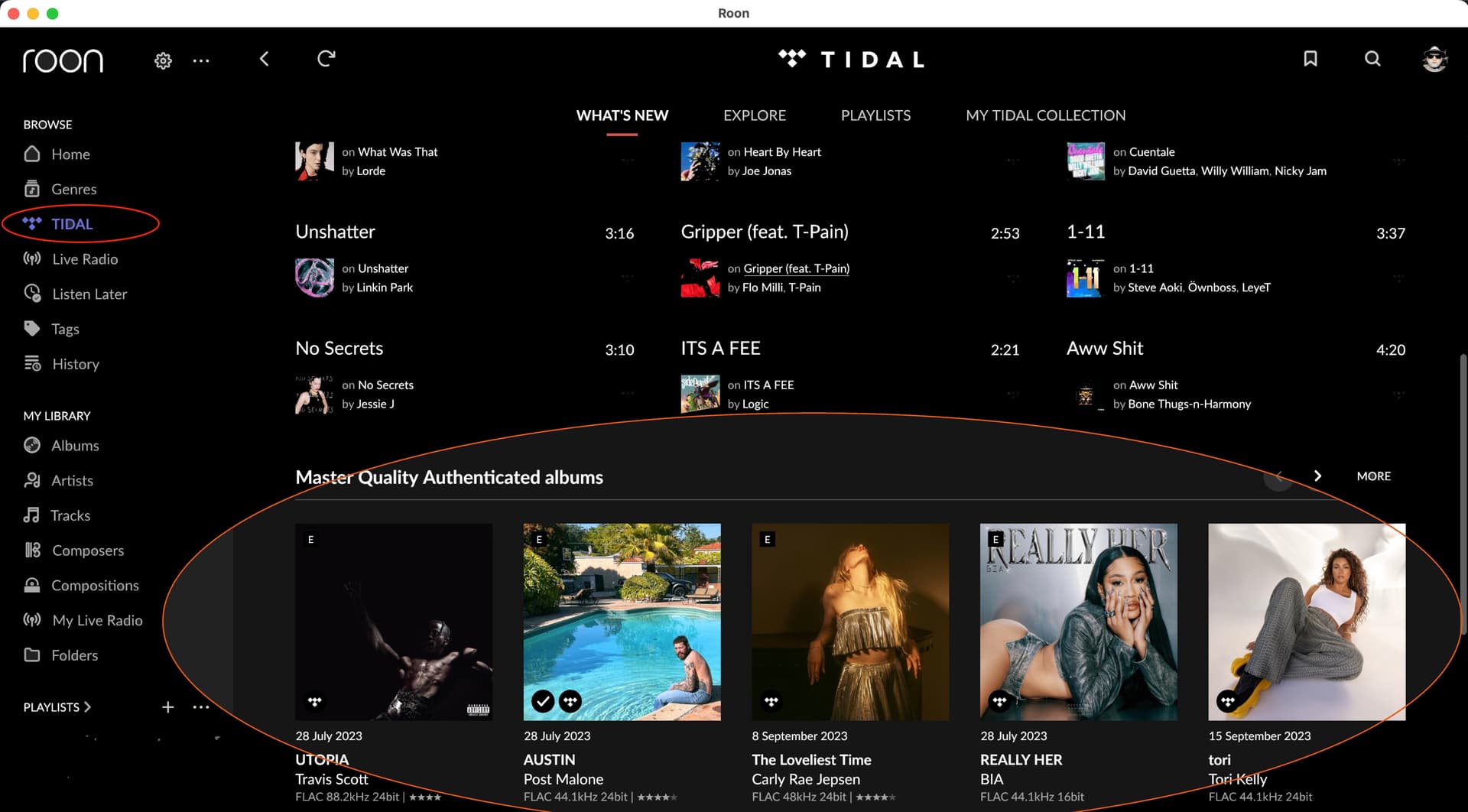This screenshot has height=812, width=1468.
Task: Open the Composers library view
Action: pyautogui.click(x=88, y=550)
